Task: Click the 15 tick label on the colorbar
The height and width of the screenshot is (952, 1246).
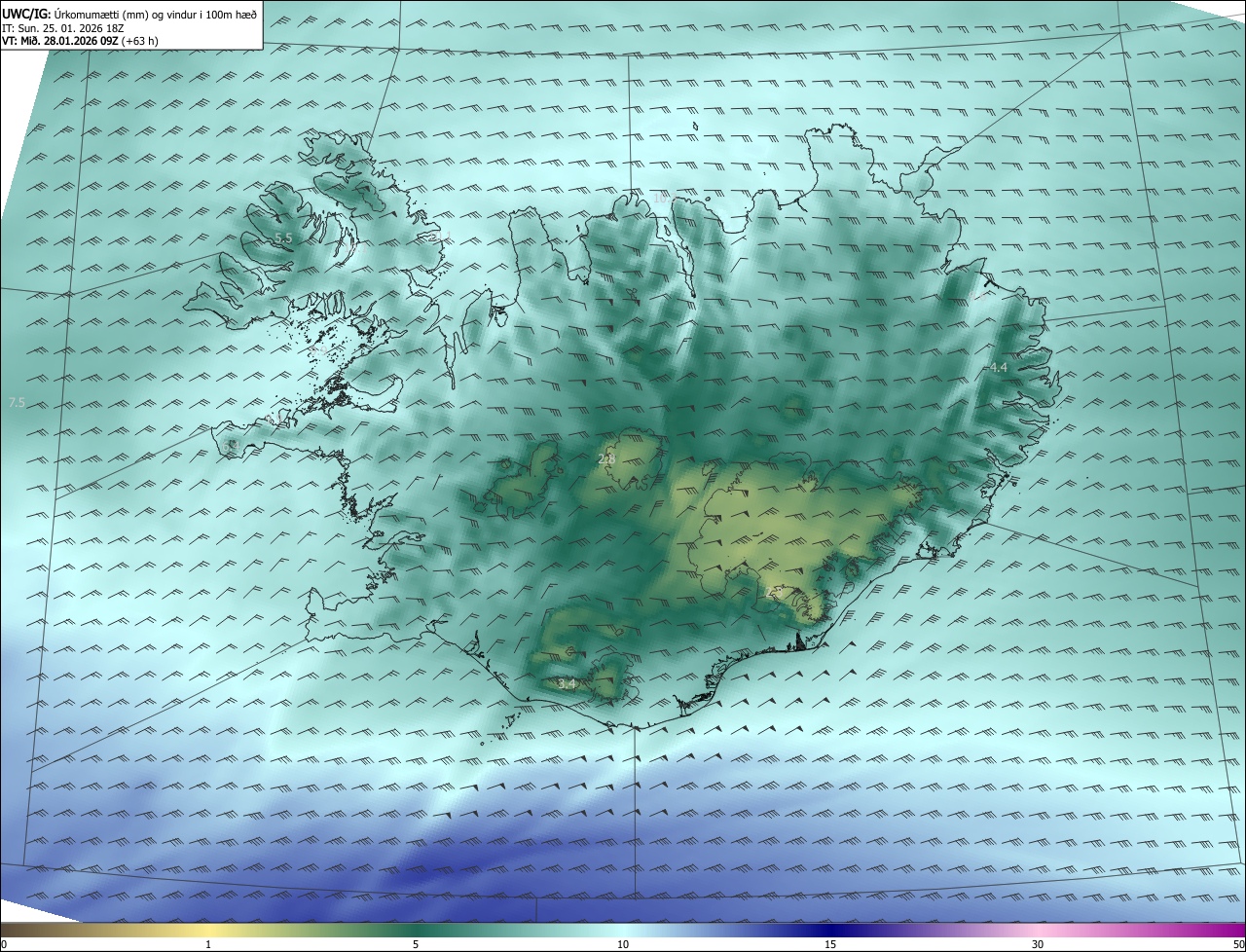Action: click(x=830, y=944)
